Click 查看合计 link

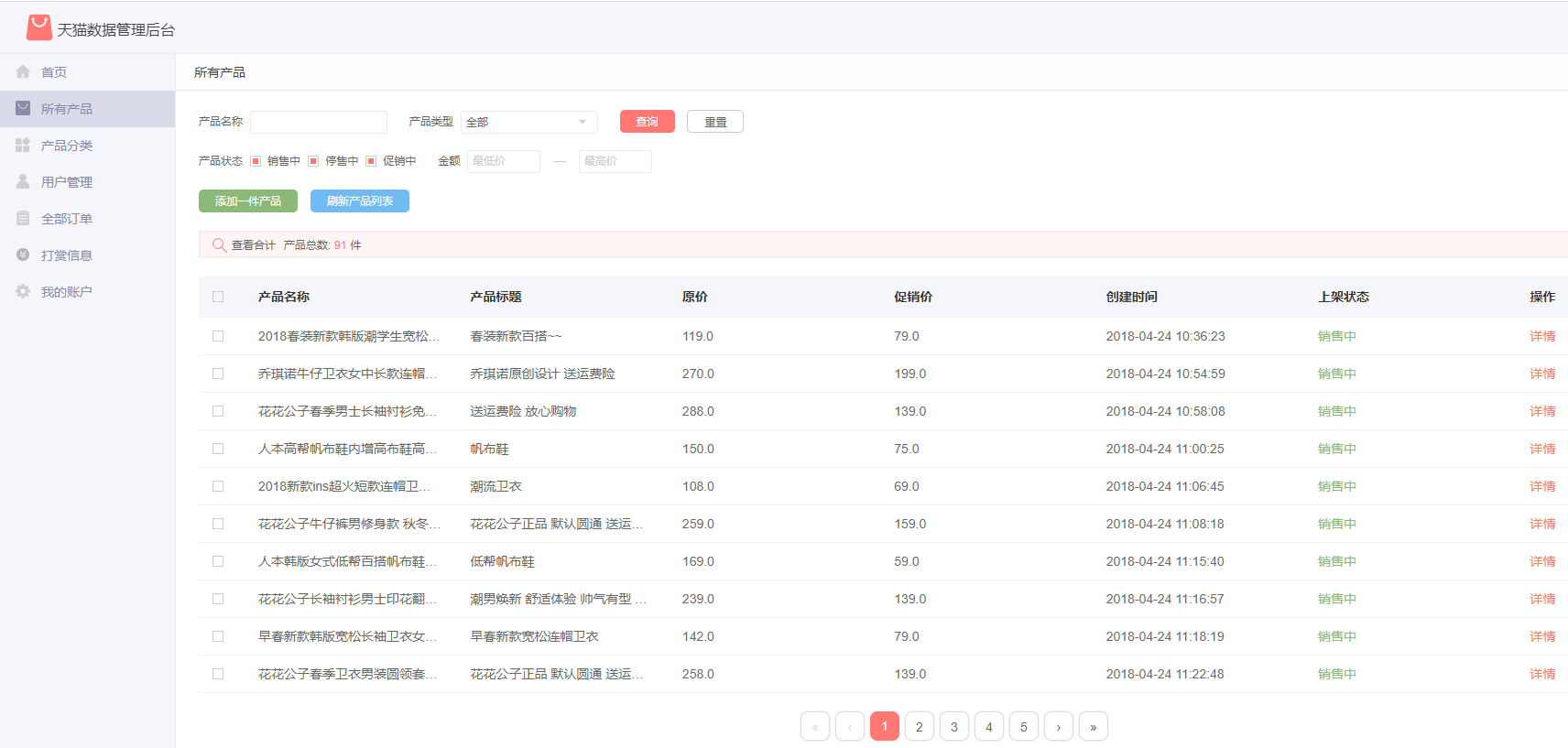(254, 245)
